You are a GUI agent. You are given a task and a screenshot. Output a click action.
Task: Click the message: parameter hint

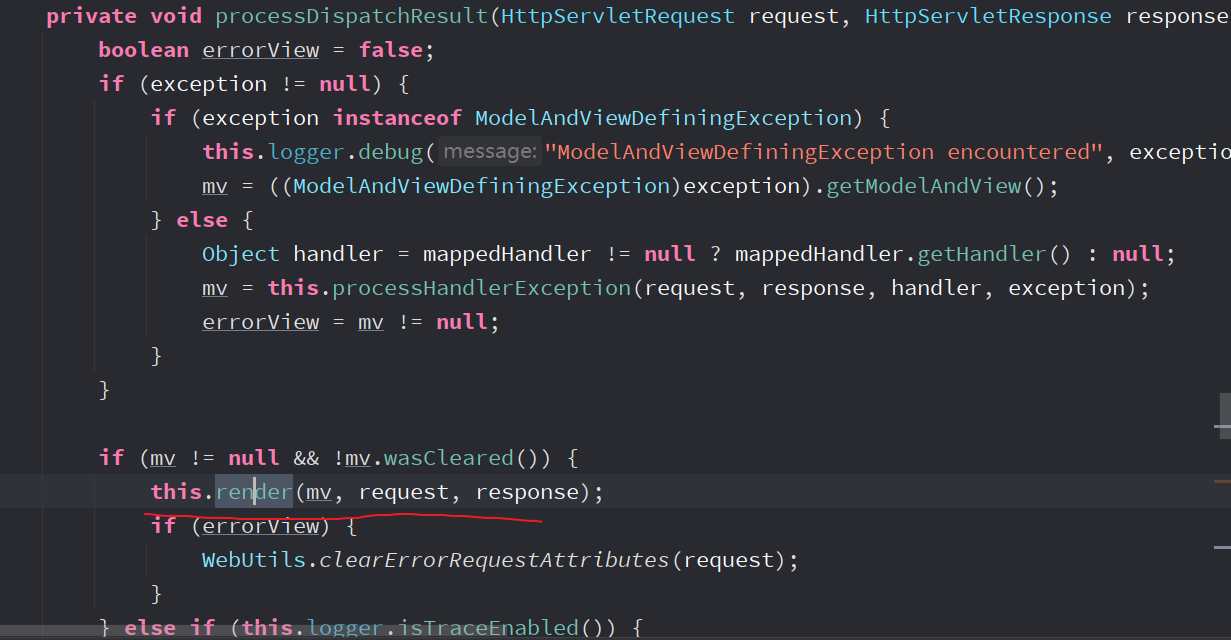click(490, 152)
